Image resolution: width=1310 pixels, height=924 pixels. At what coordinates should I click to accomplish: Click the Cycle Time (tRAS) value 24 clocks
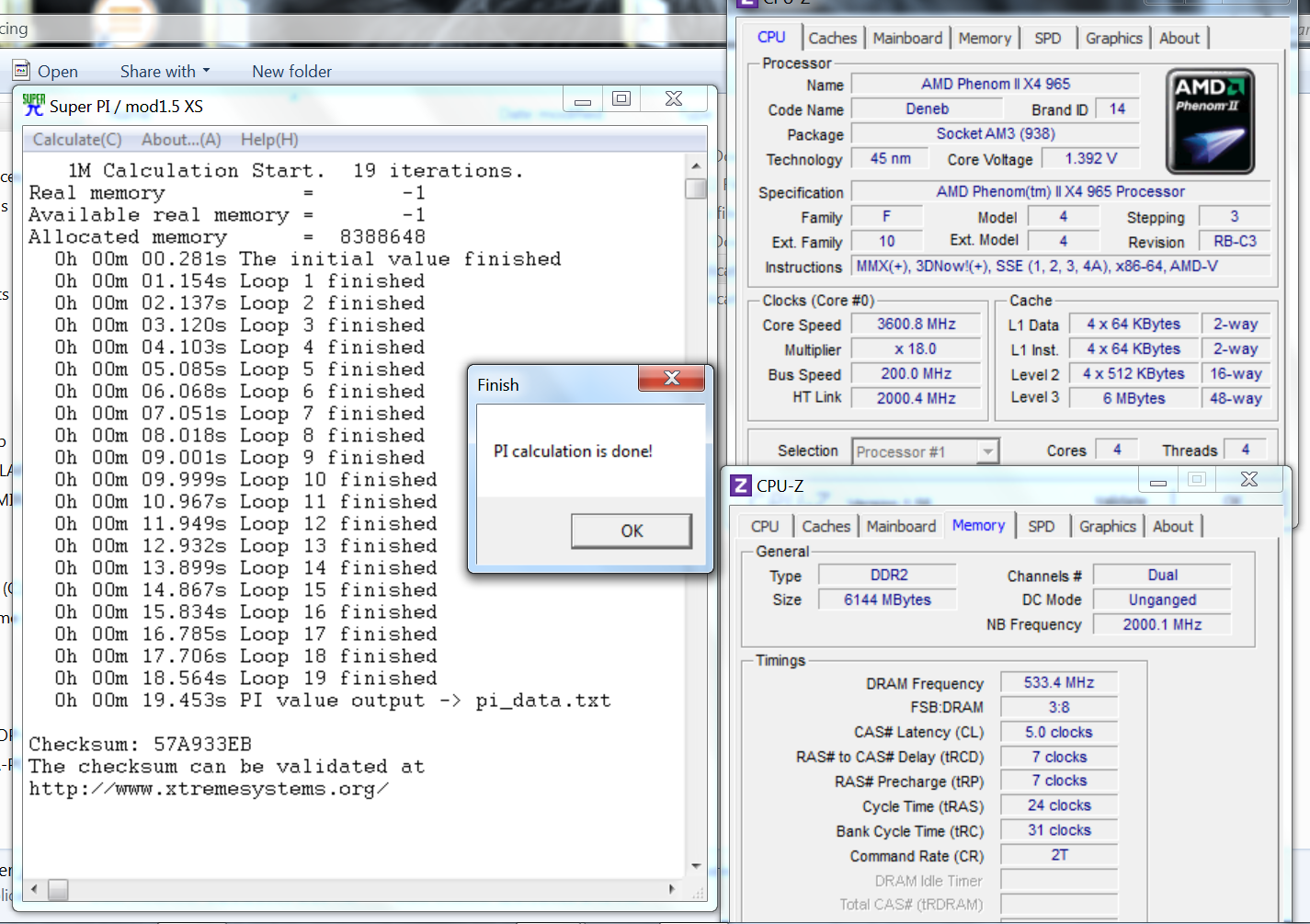pyautogui.click(x=1059, y=805)
